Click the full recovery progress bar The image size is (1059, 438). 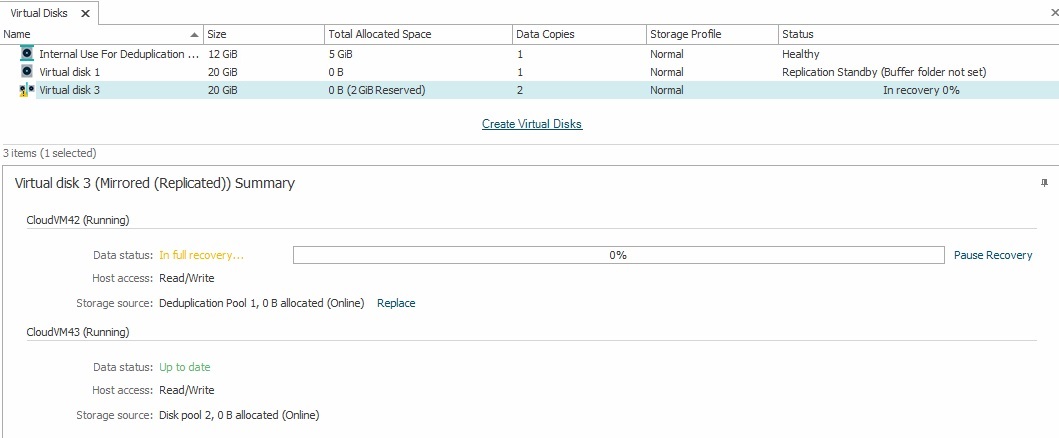618,255
